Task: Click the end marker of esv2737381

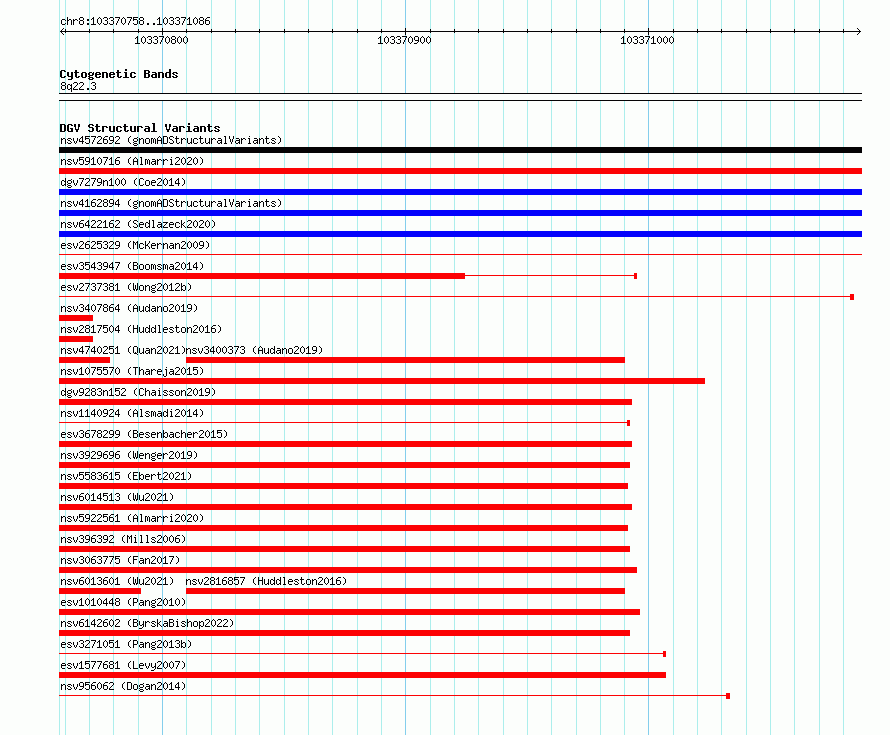Action: [852, 297]
